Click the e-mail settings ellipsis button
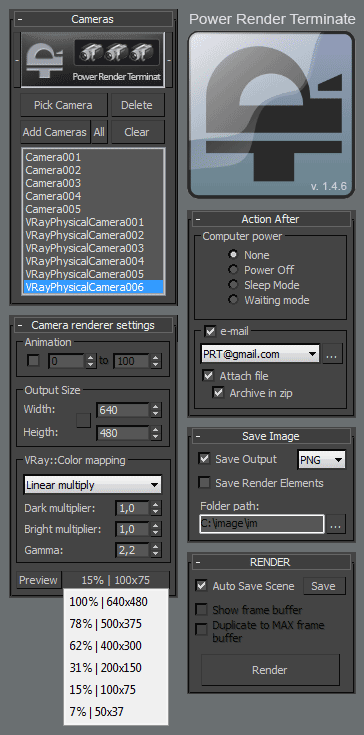Screen dimensions: 364x735 [332, 354]
